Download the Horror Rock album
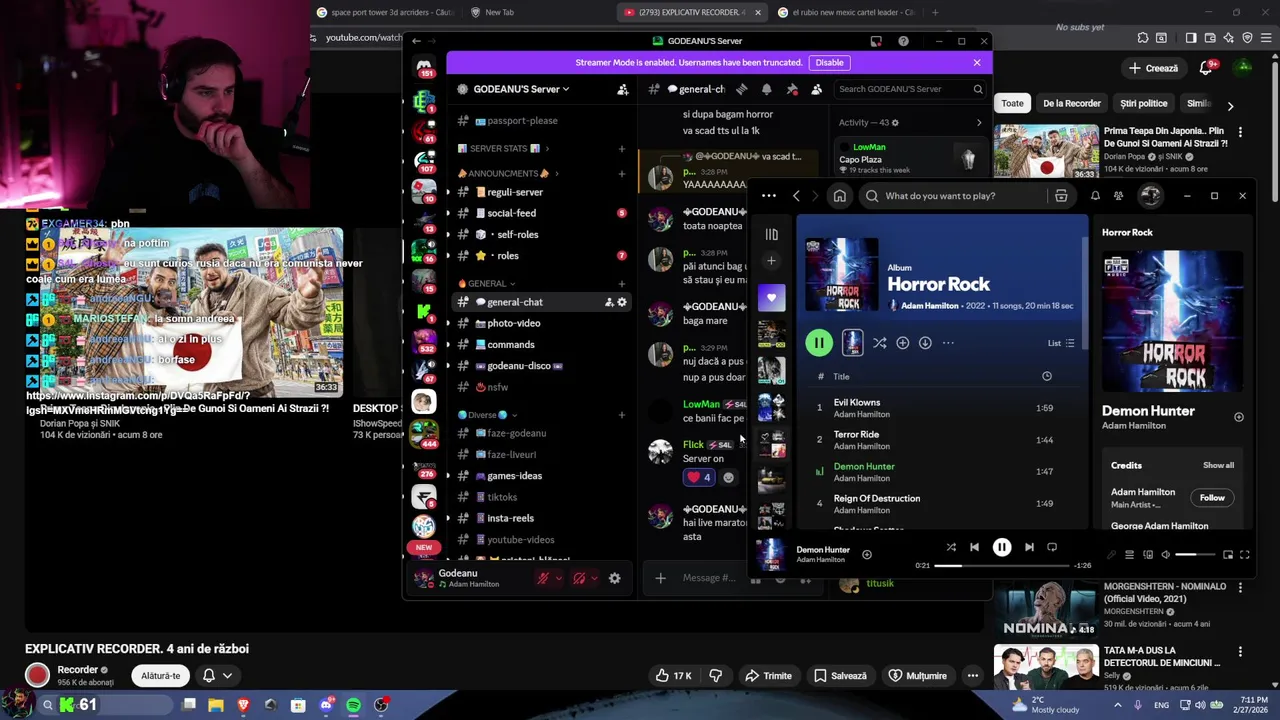Screen dimensions: 1280x720 (925, 343)
